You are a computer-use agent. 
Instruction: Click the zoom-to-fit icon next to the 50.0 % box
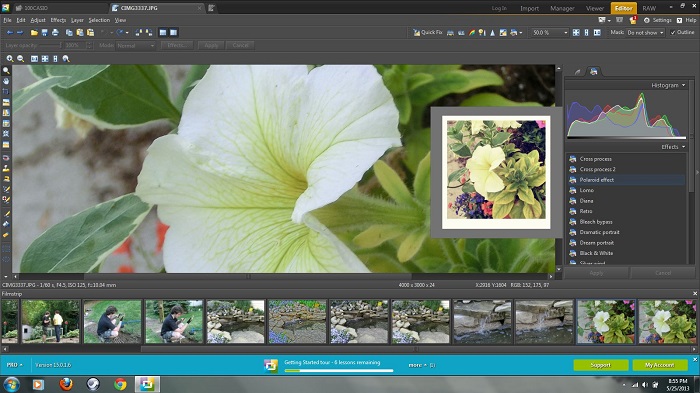coord(576,33)
